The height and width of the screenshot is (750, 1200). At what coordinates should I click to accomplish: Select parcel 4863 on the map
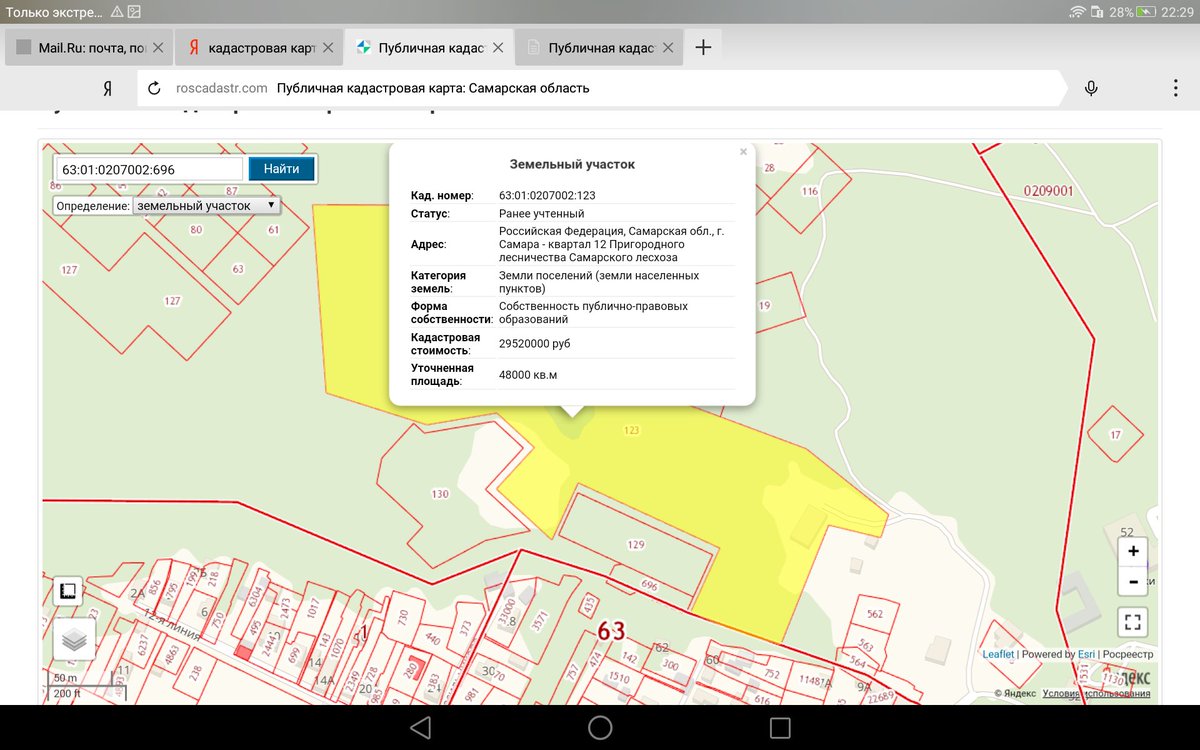click(171, 656)
